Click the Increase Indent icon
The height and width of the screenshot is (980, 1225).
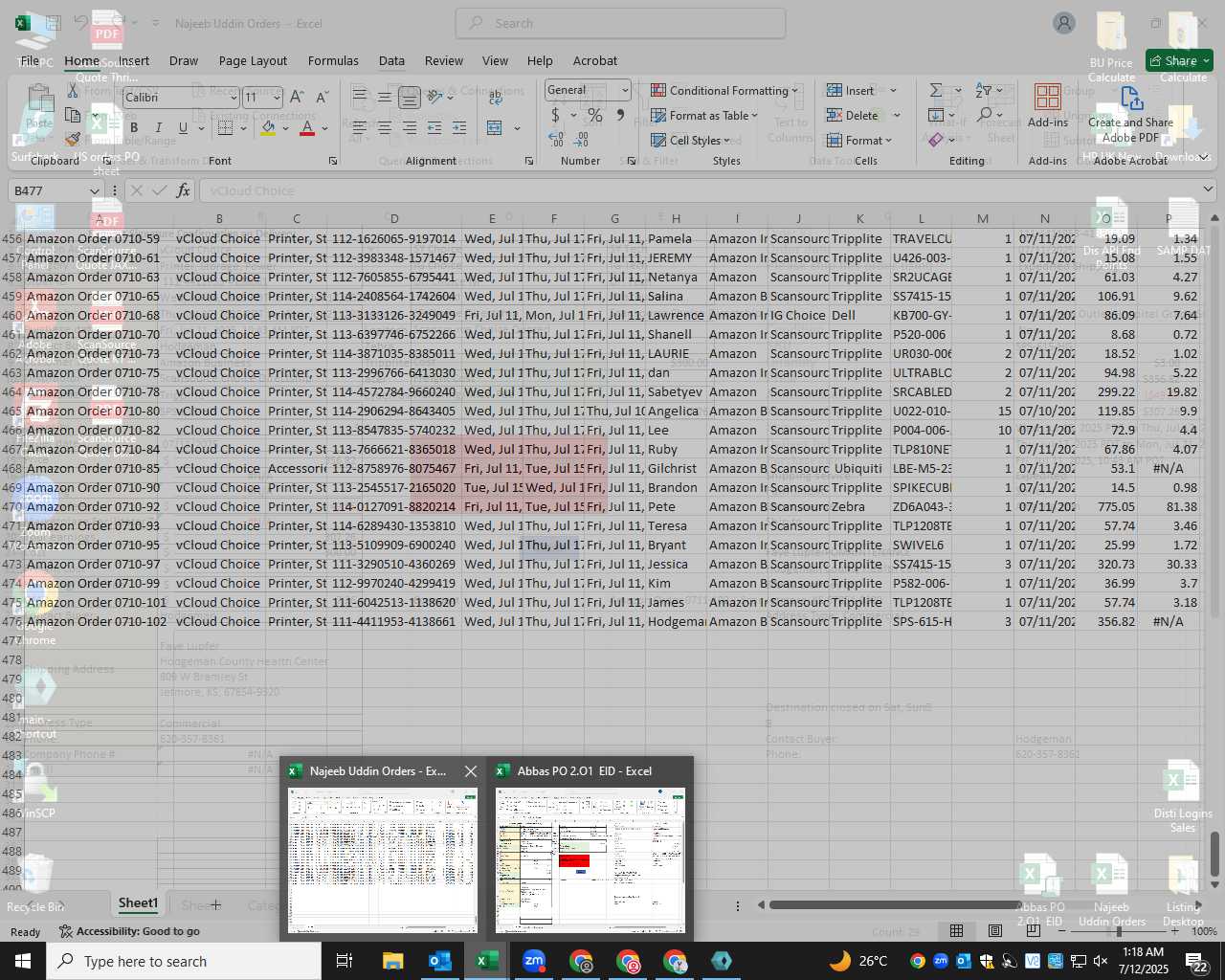(458, 127)
